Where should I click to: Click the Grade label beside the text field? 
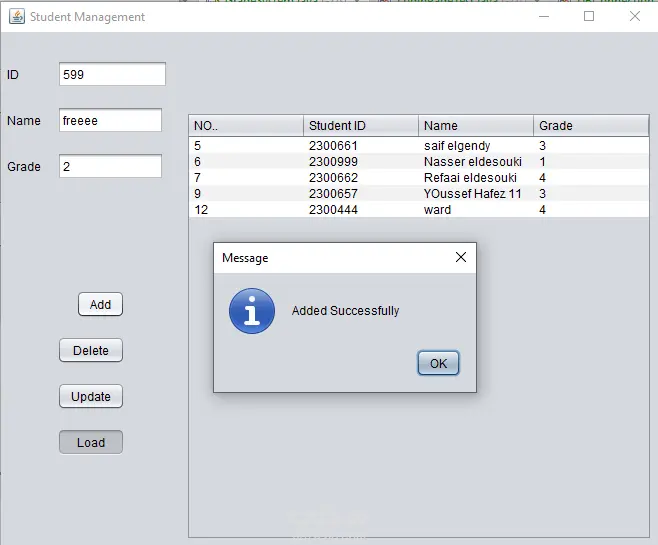pyautogui.click(x=24, y=167)
